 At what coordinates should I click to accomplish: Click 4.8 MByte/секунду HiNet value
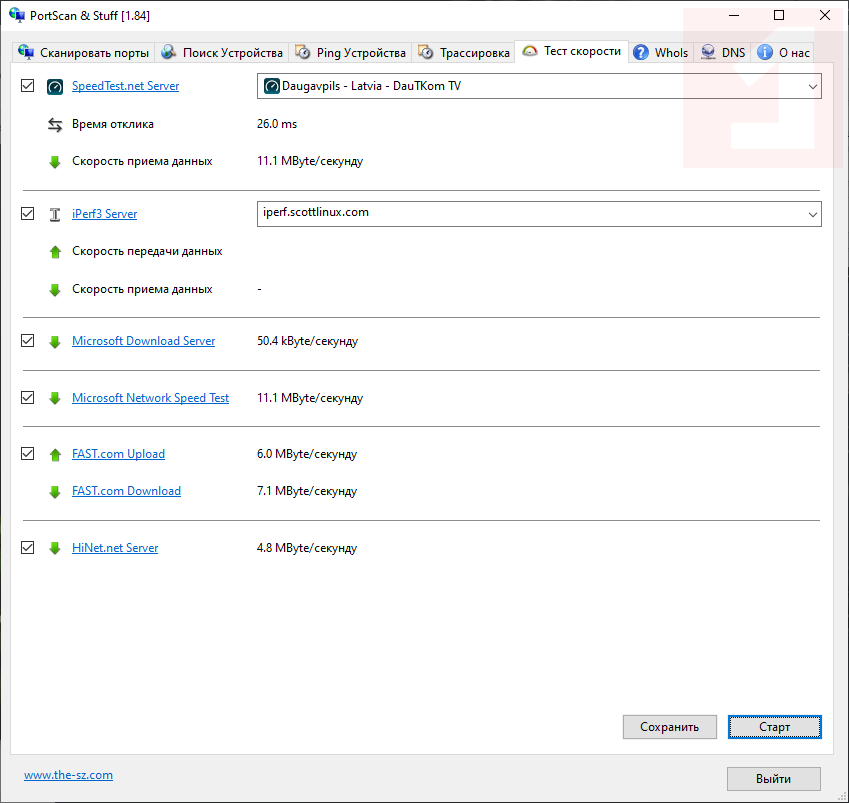click(x=306, y=547)
